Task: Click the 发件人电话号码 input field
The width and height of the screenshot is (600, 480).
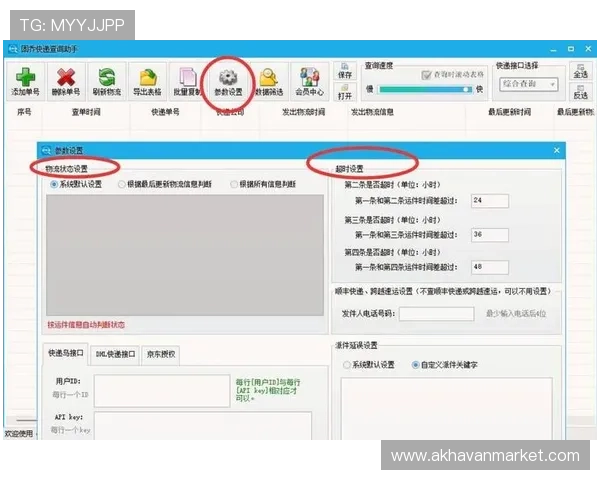Action: click(x=437, y=314)
